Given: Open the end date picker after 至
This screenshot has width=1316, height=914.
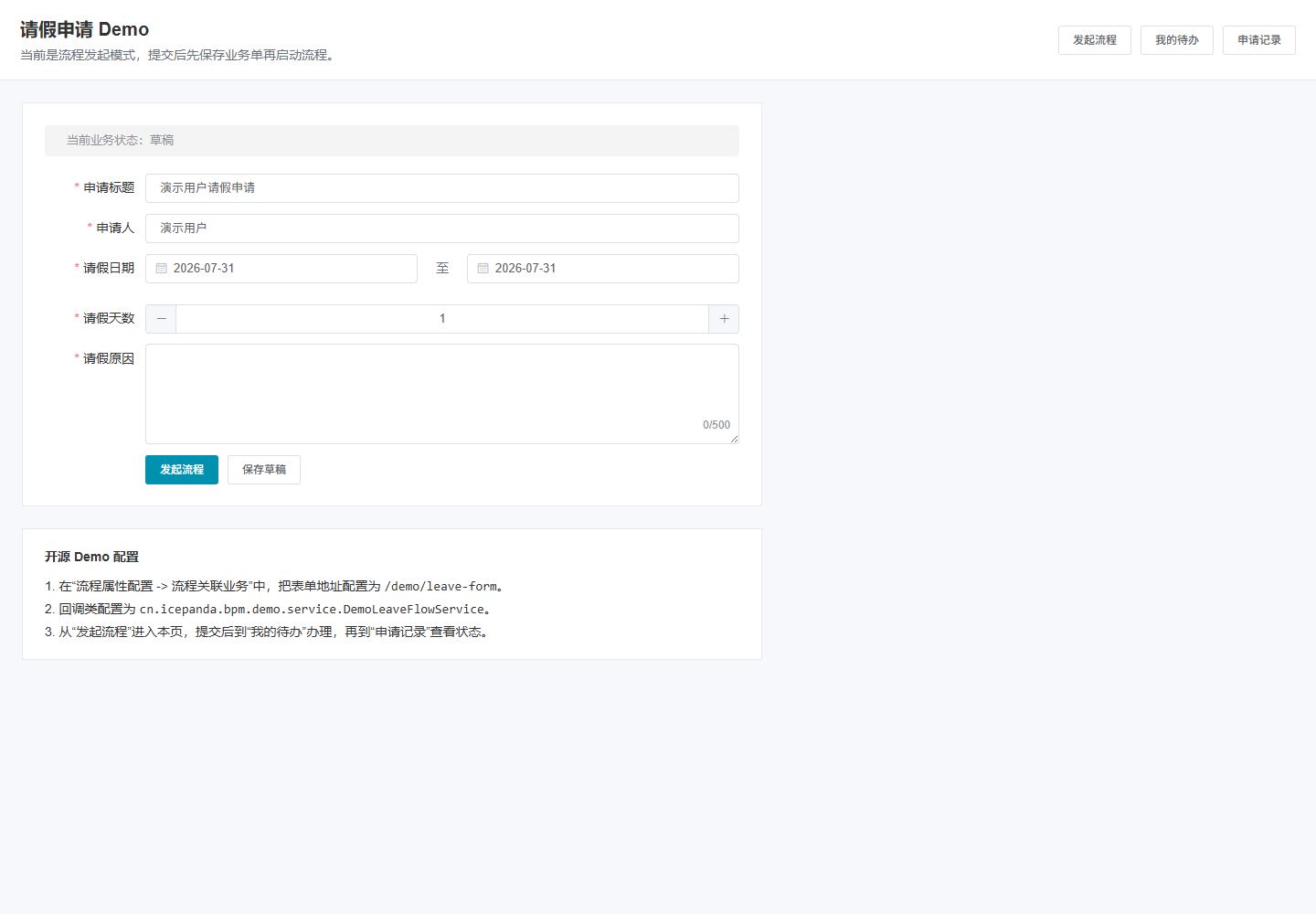Looking at the screenshot, I should coord(603,269).
